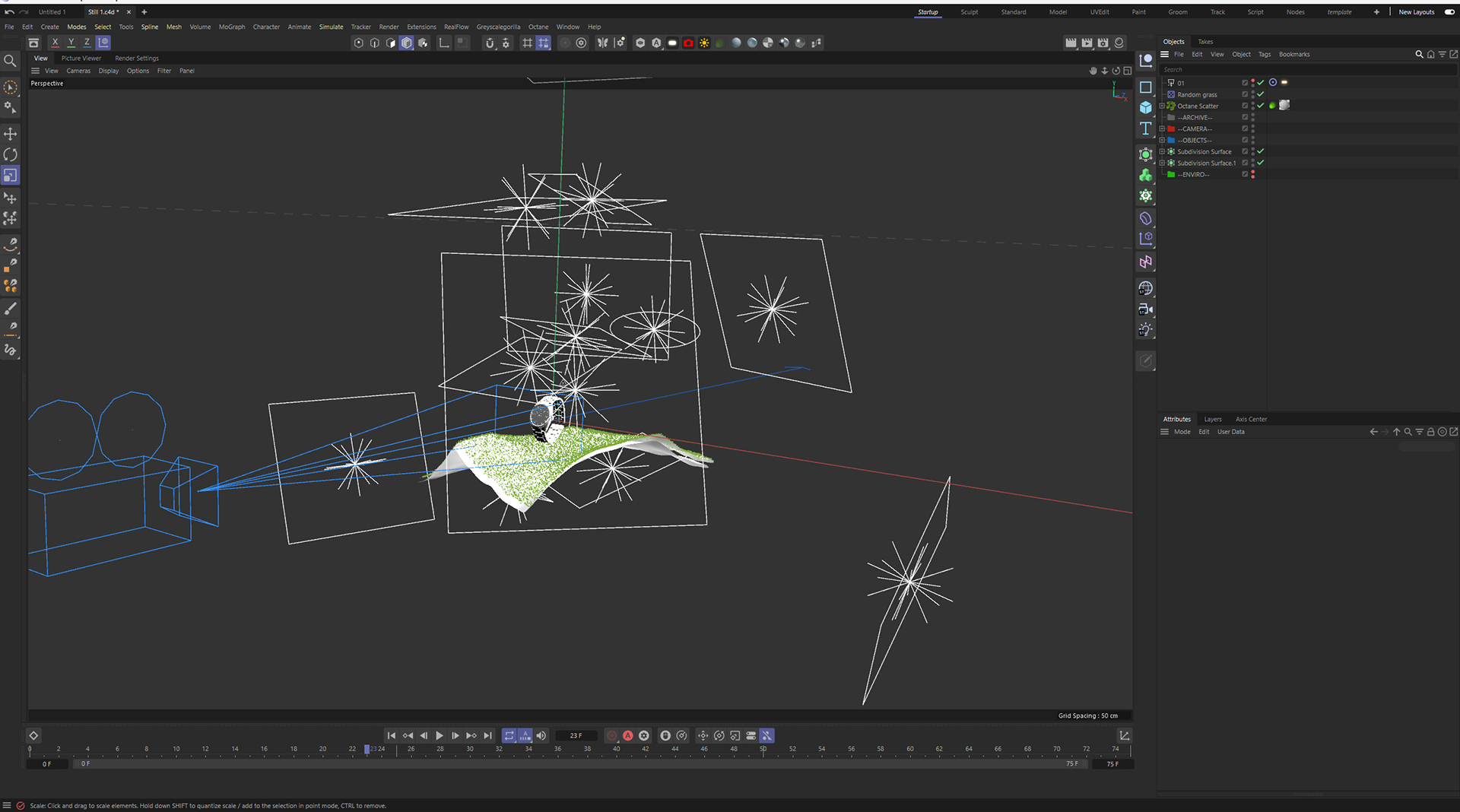Open viewport Cameras menu

tap(78, 71)
